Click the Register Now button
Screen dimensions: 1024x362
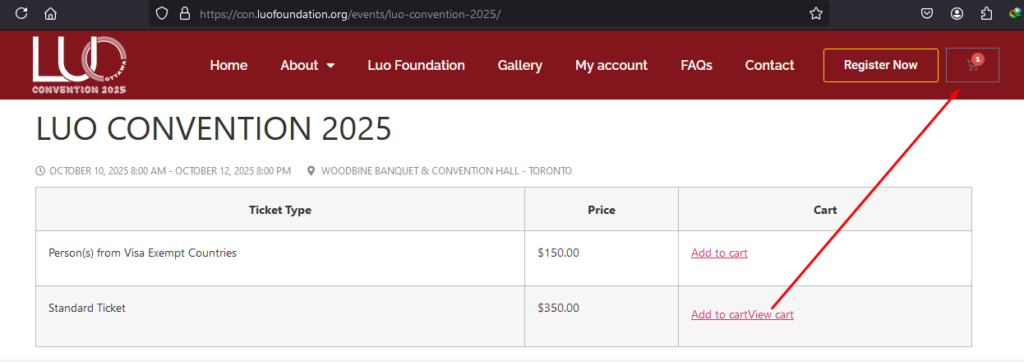[881, 65]
